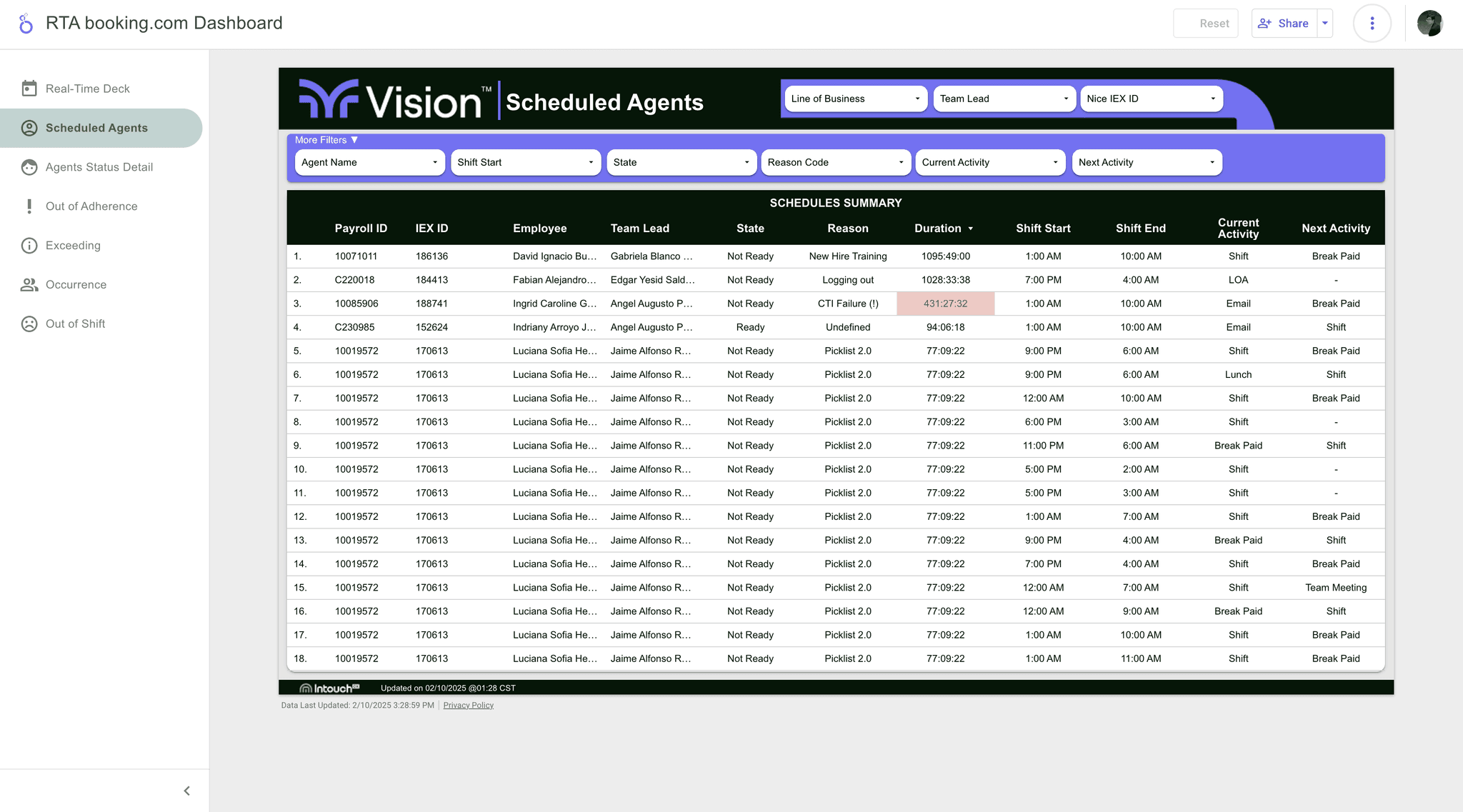The image size is (1463, 812).
Task: Open the Line of Business dropdown
Action: point(855,99)
